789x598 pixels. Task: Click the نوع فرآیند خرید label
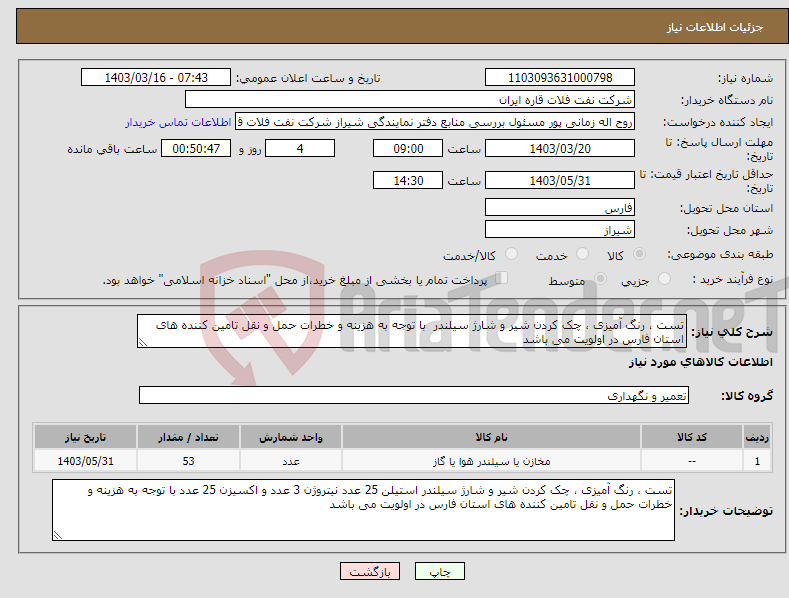[733, 279]
